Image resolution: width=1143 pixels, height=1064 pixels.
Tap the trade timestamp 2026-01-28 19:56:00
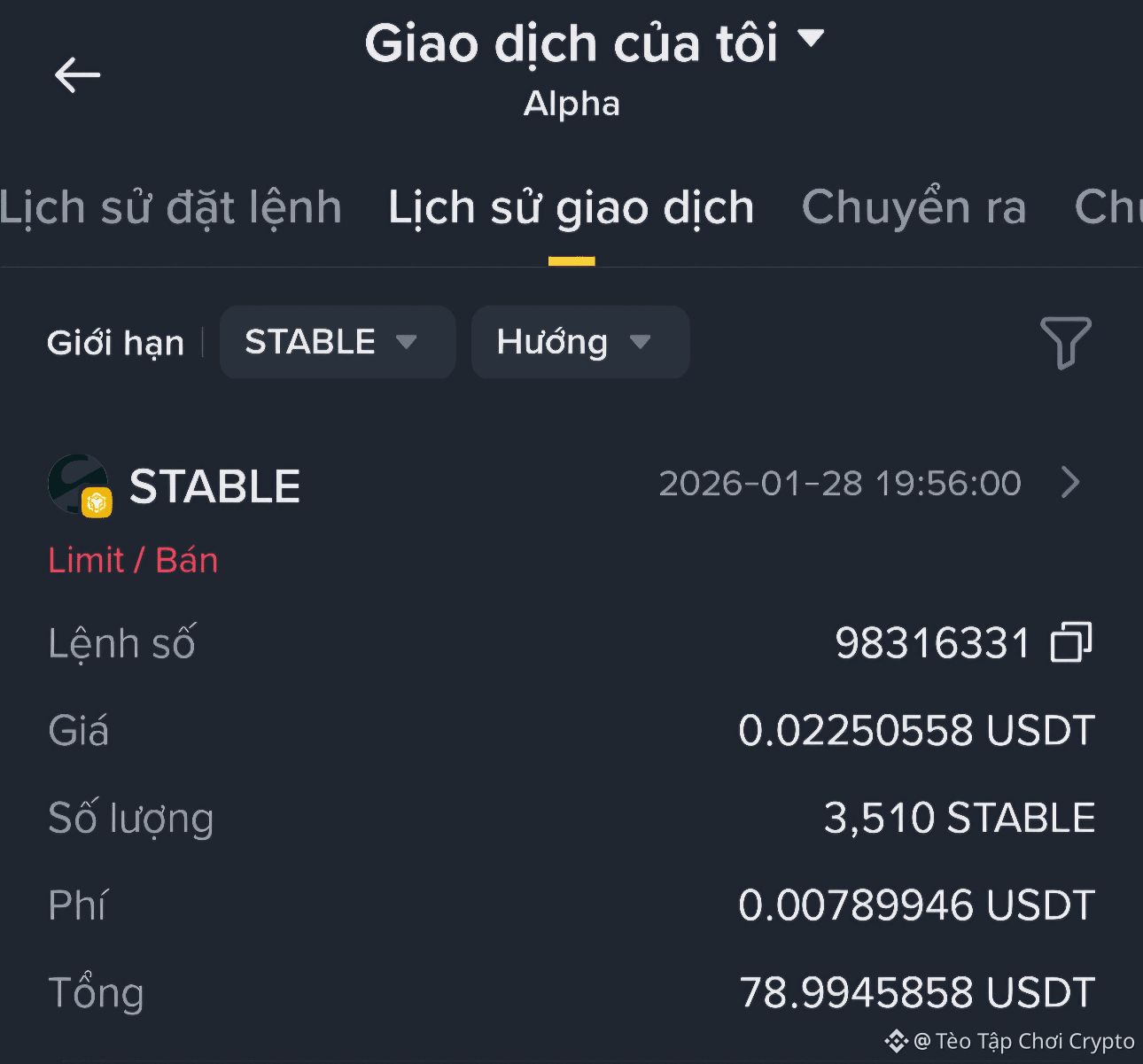[839, 484]
